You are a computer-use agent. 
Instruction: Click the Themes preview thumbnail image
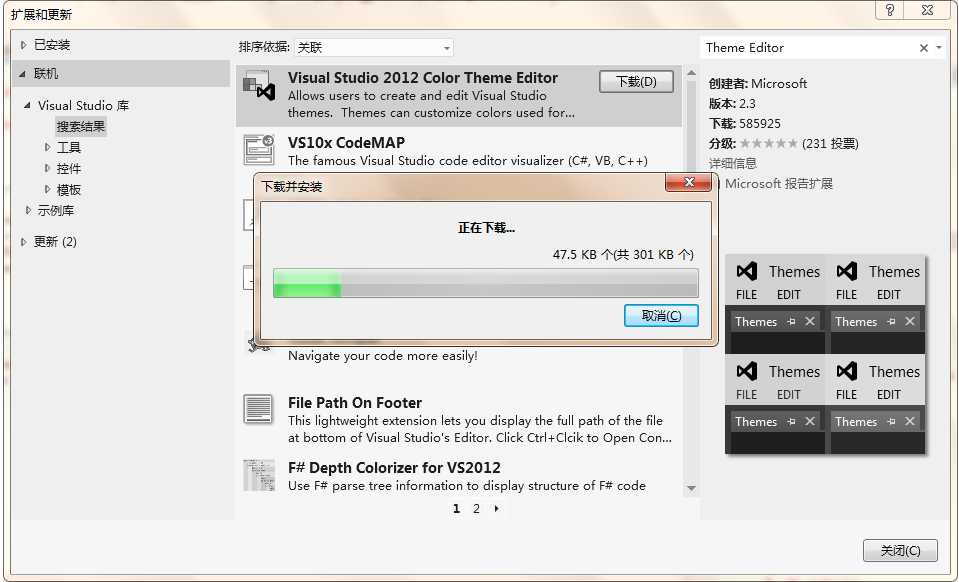click(x=825, y=355)
